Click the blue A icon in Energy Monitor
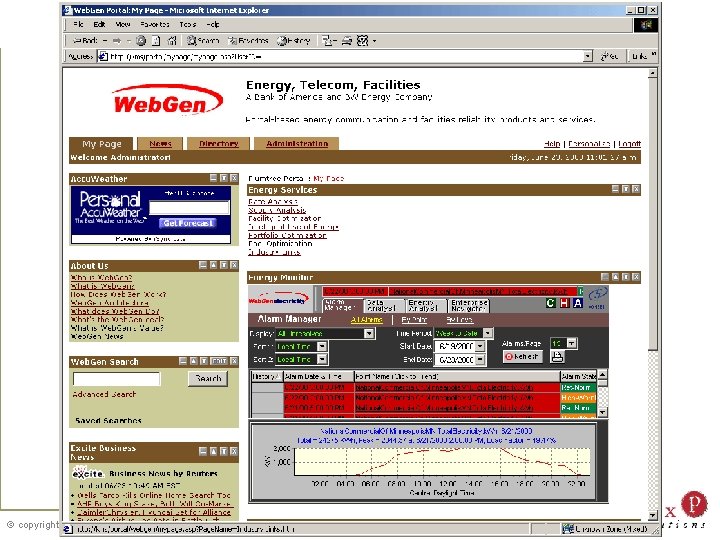This screenshot has width=720, height=540. point(578,303)
